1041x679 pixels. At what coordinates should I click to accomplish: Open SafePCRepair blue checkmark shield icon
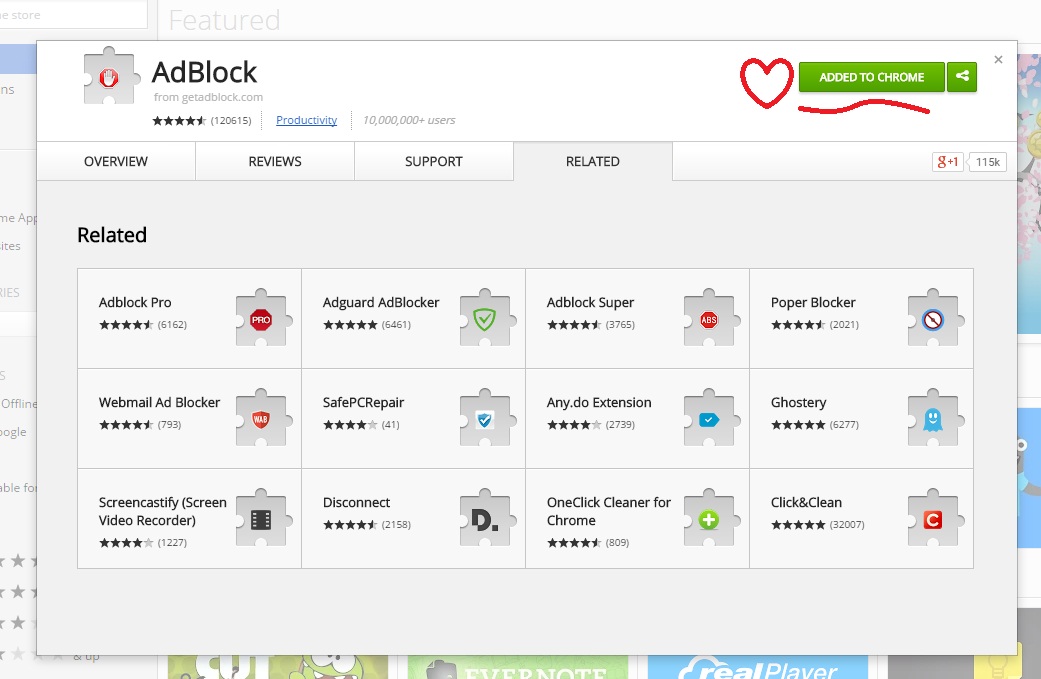click(x=487, y=418)
